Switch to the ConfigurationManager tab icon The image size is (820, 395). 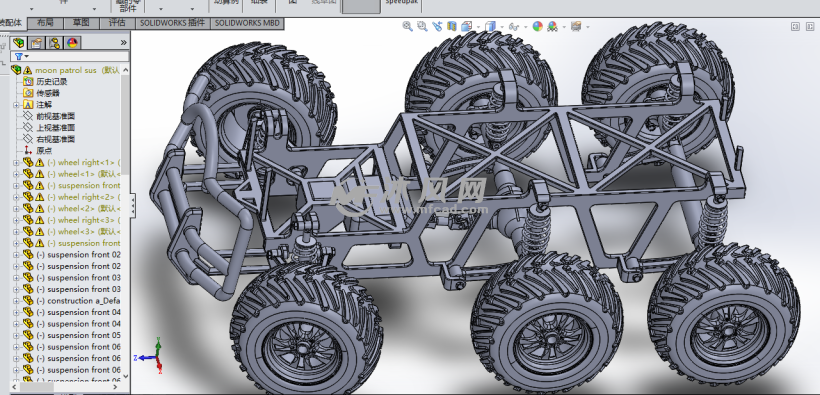(54, 43)
